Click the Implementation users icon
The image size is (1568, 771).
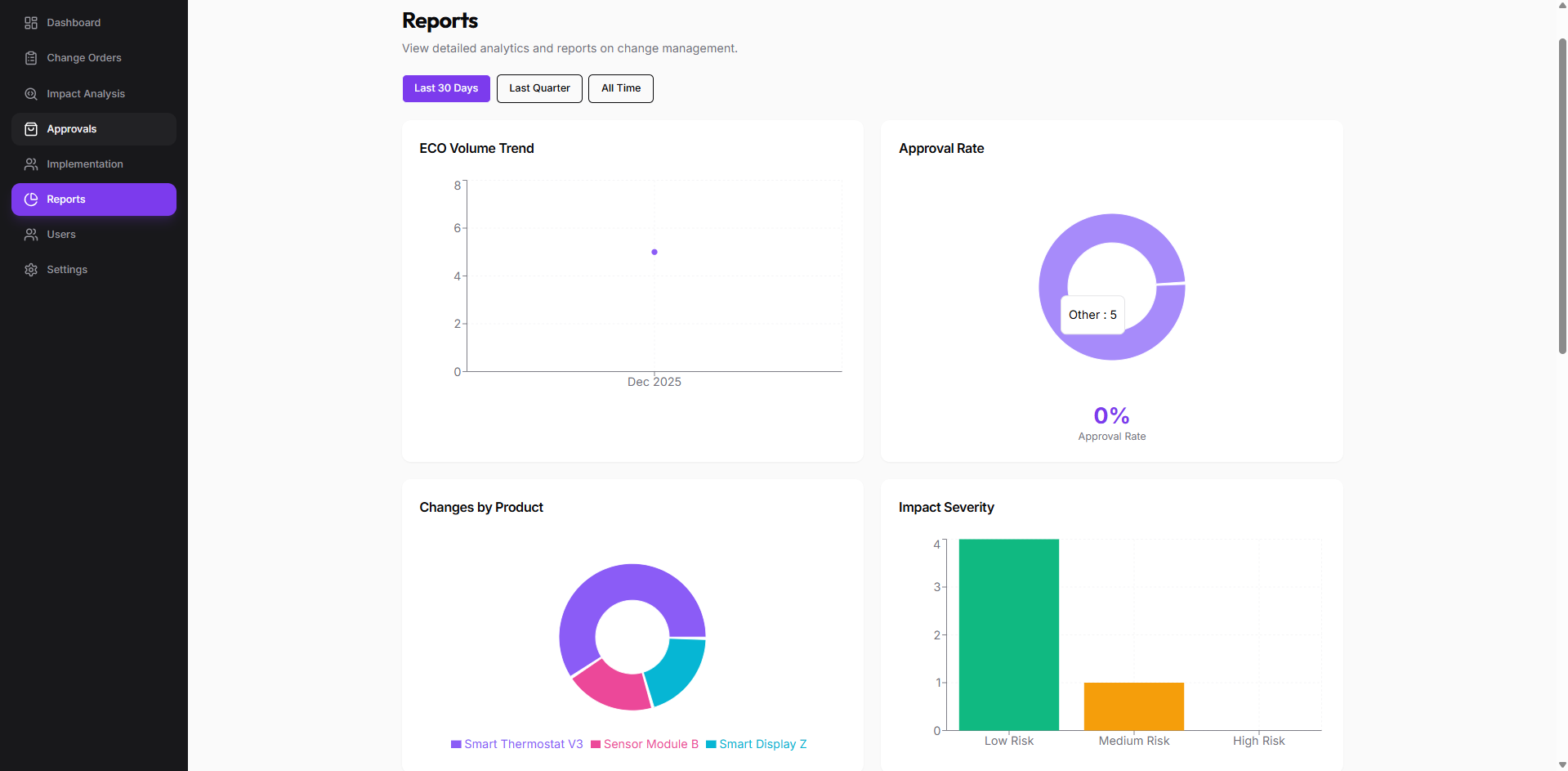[30, 164]
